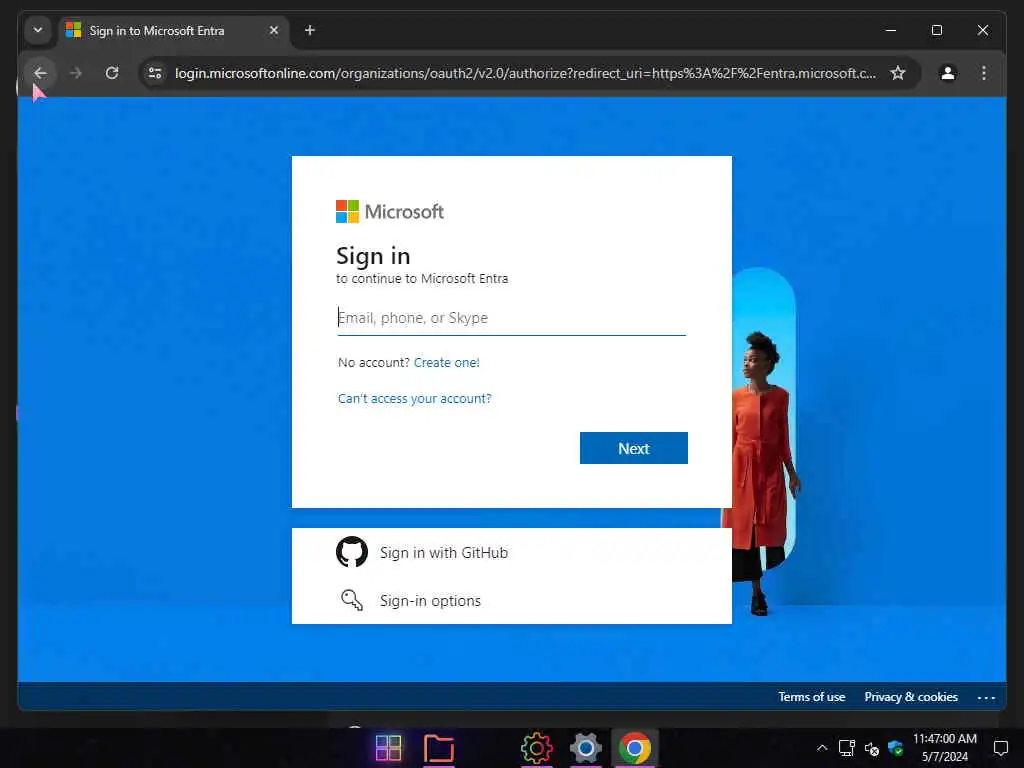Click the Microsoft logo

(390, 212)
